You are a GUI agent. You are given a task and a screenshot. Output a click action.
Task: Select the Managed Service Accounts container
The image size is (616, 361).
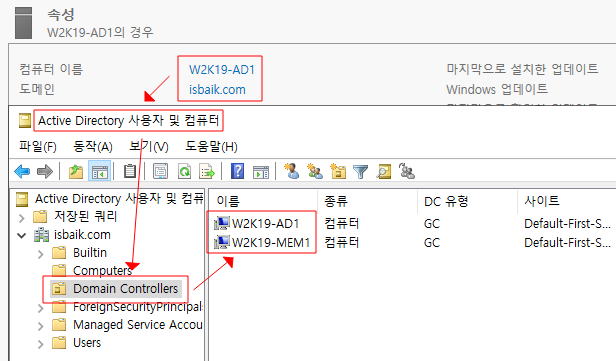(x=138, y=324)
